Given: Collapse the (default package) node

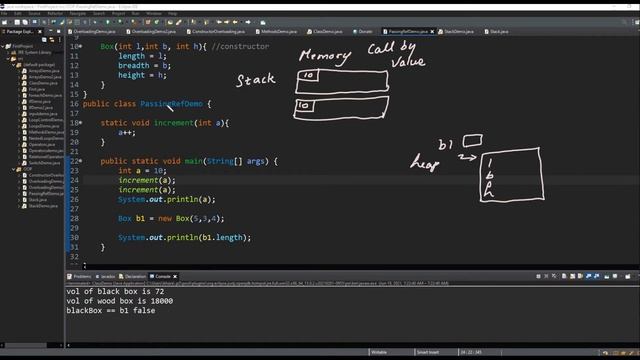Looking at the screenshot, I should [x=13, y=65].
